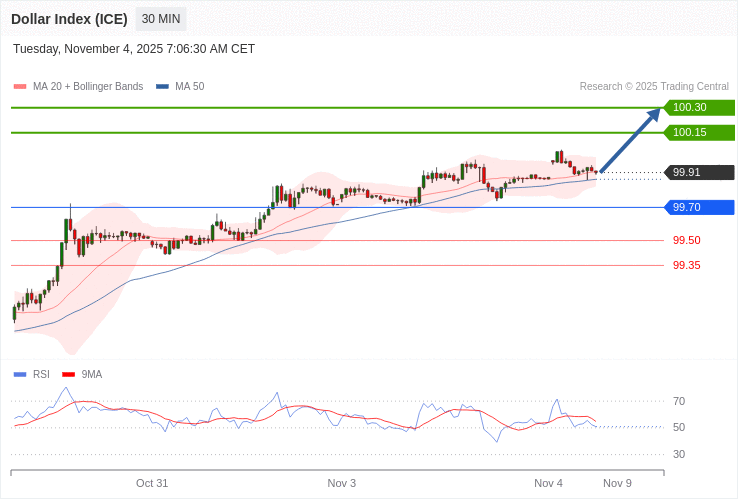
Task: Click the MA 20 + Bollinger Bands pink swatch
Action: point(20,87)
